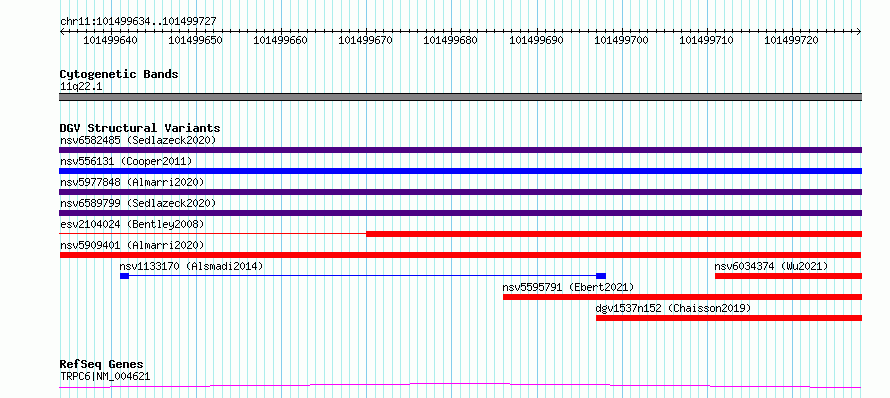Select the purple nsv6589799 variant bar
Screen dimensions: 890x398
[x=460, y=213]
